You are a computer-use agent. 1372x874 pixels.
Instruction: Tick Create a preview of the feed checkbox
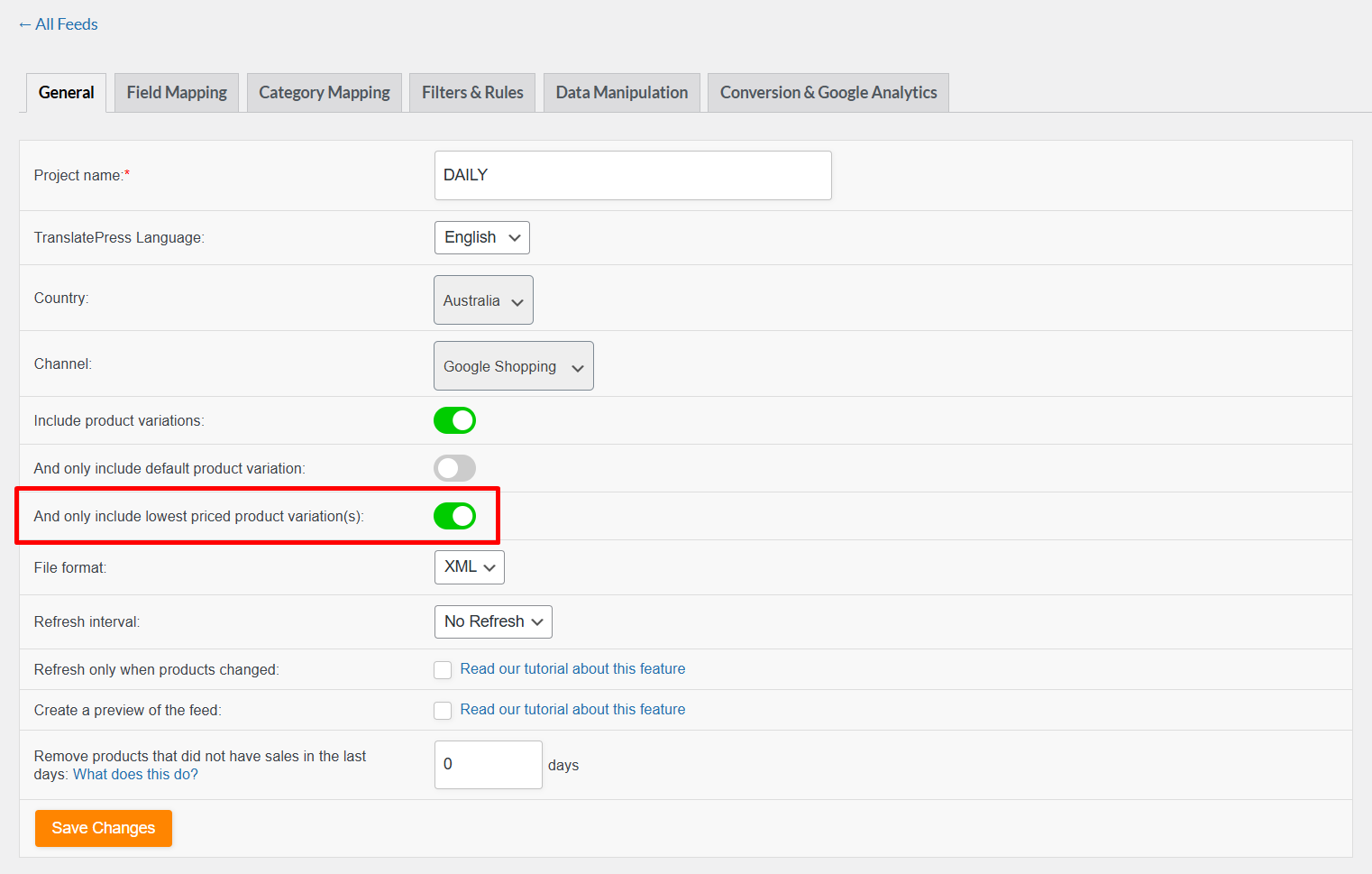coord(443,711)
